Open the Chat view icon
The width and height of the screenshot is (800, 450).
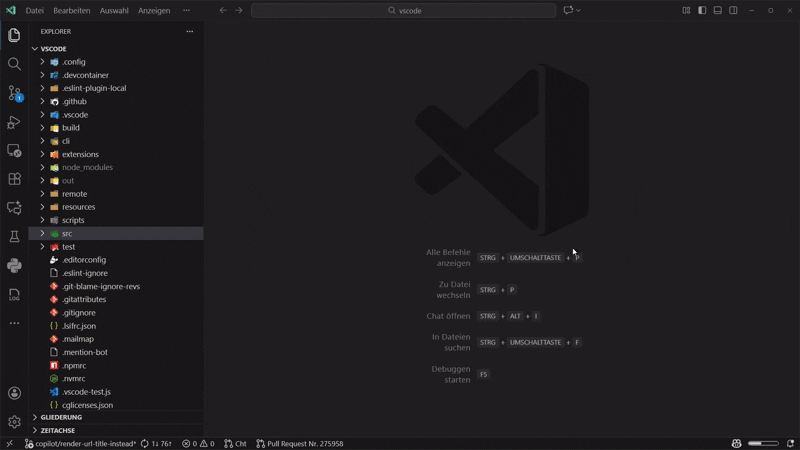(x=14, y=208)
